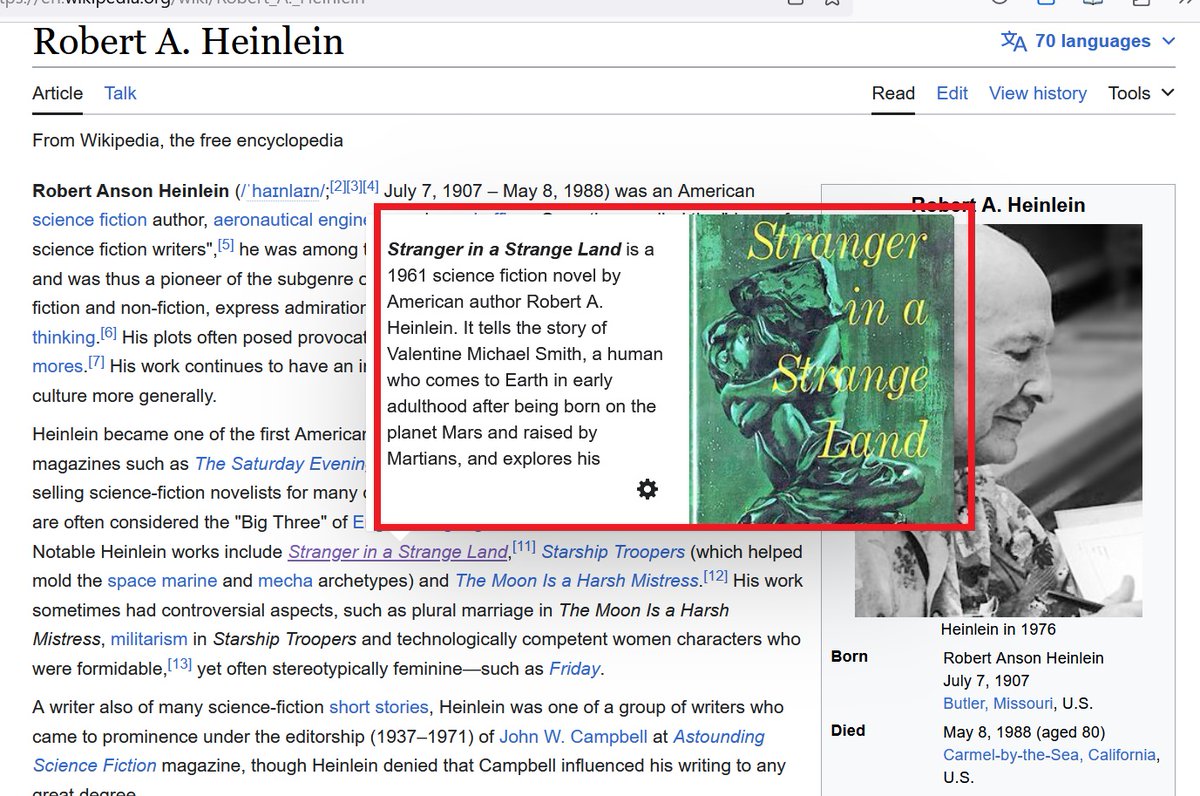The image size is (1200, 796).
Task: Open the Friday novel link
Action: [575, 668]
